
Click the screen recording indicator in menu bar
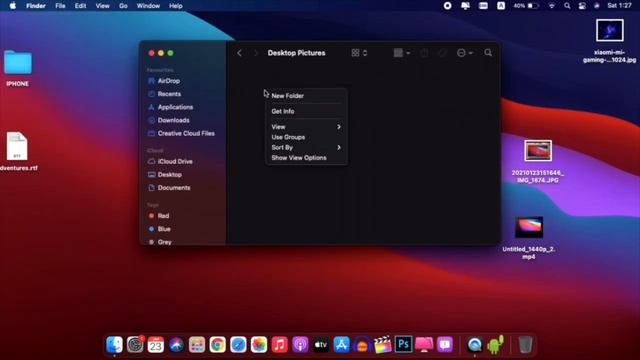447,6
